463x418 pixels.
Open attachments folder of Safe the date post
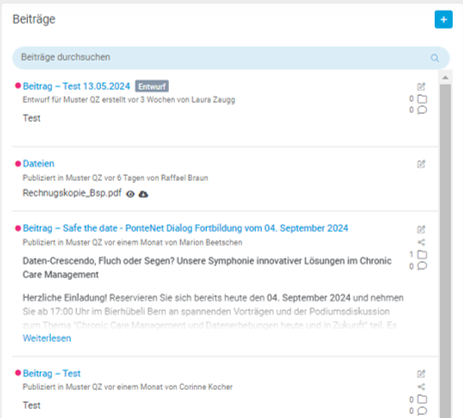(x=422, y=255)
